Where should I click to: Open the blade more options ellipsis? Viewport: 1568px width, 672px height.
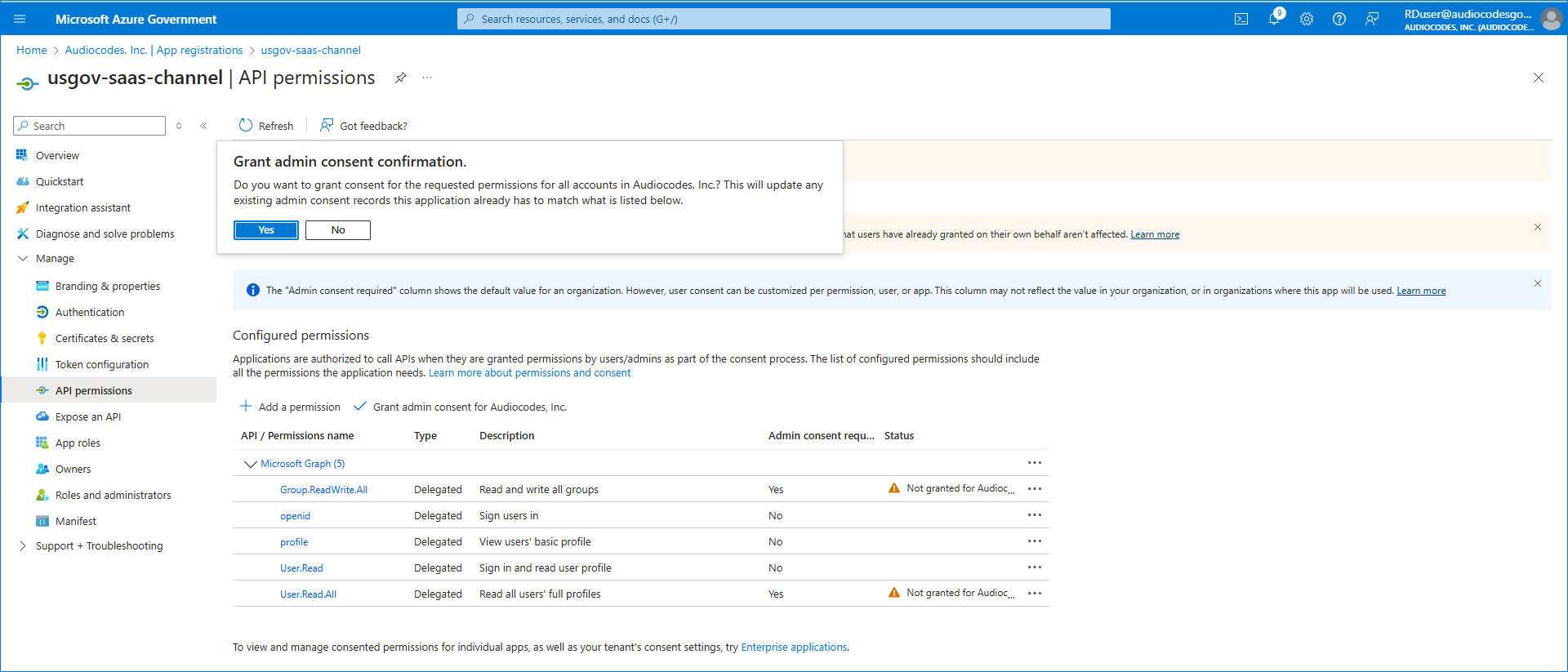(x=427, y=78)
